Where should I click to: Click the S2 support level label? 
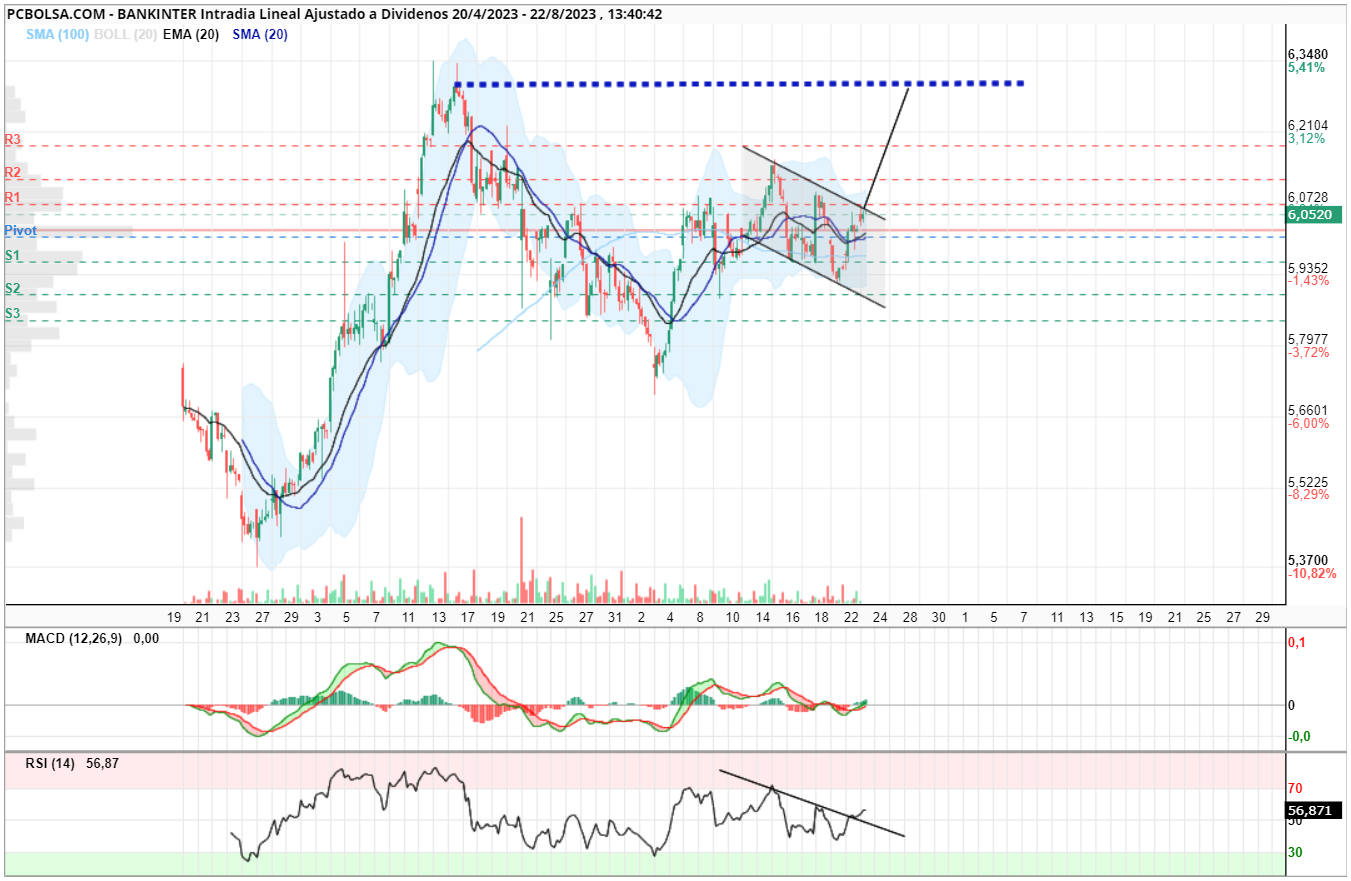coord(13,288)
